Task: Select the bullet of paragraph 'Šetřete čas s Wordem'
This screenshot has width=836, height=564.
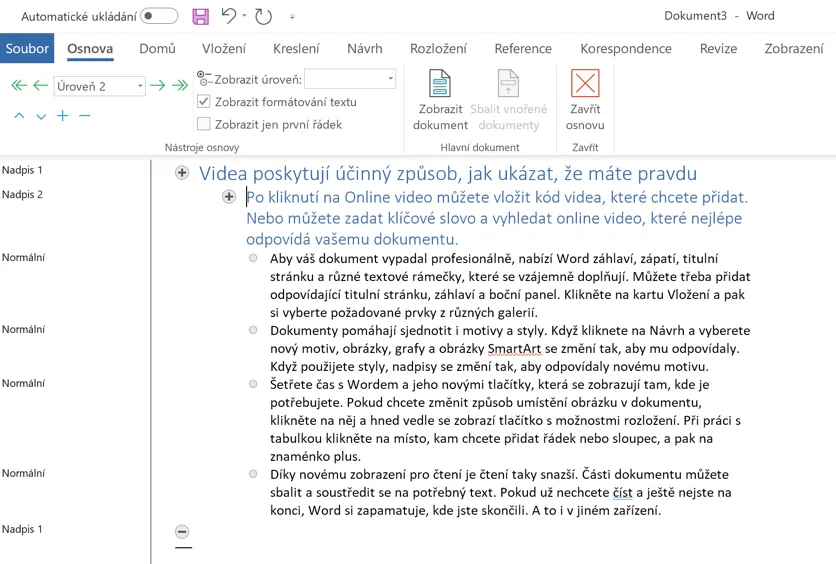Action: 253,384
